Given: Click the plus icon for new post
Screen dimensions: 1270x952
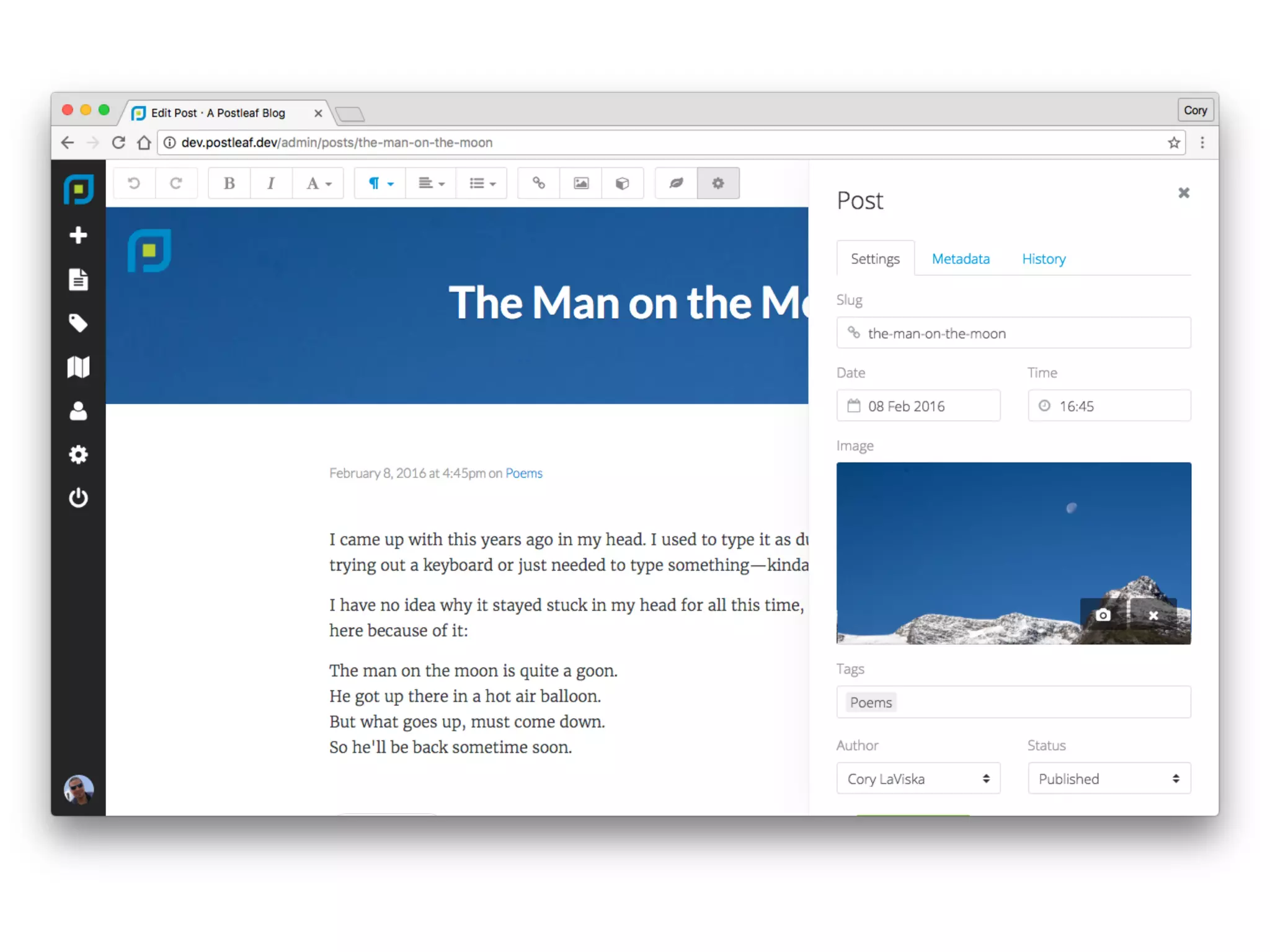Looking at the screenshot, I should click(x=78, y=235).
